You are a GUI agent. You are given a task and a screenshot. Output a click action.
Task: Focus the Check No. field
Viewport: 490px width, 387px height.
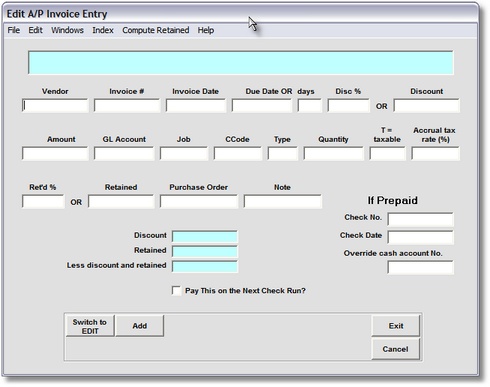[420, 220]
